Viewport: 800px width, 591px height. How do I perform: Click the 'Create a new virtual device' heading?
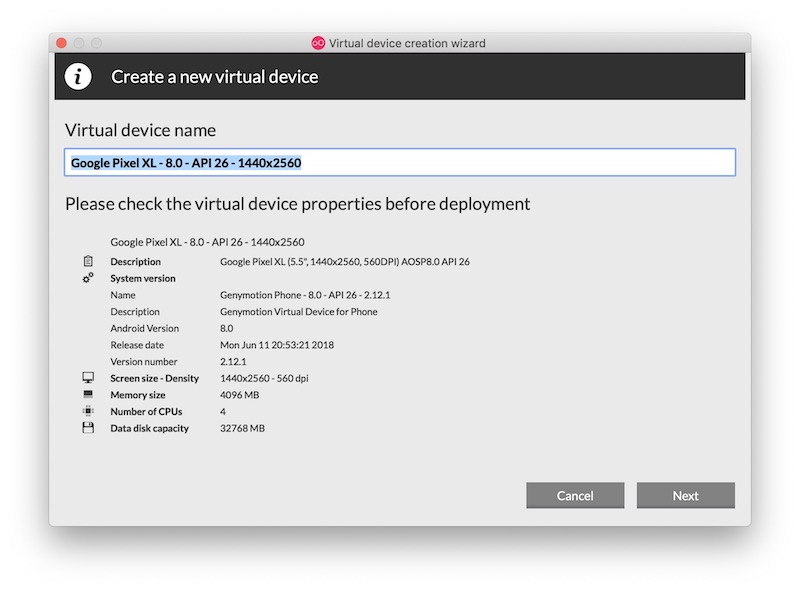[x=215, y=77]
